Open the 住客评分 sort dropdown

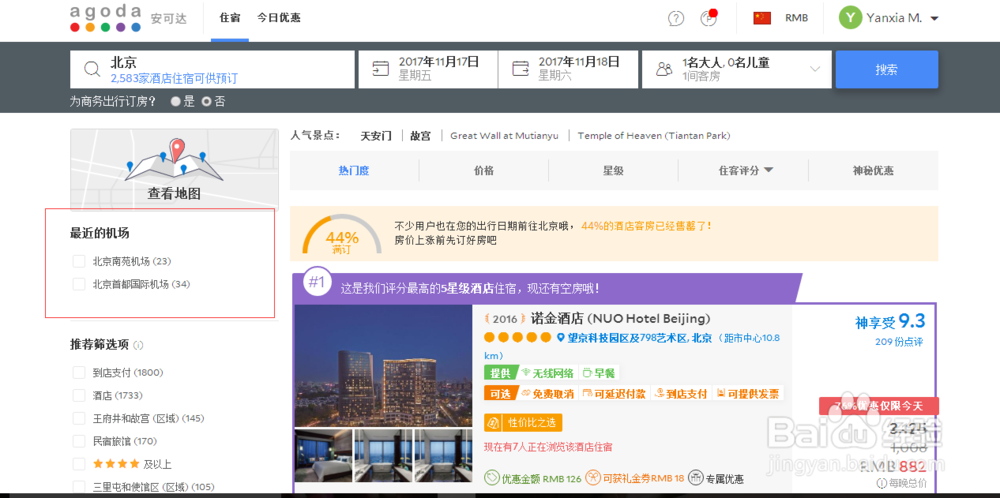click(746, 170)
